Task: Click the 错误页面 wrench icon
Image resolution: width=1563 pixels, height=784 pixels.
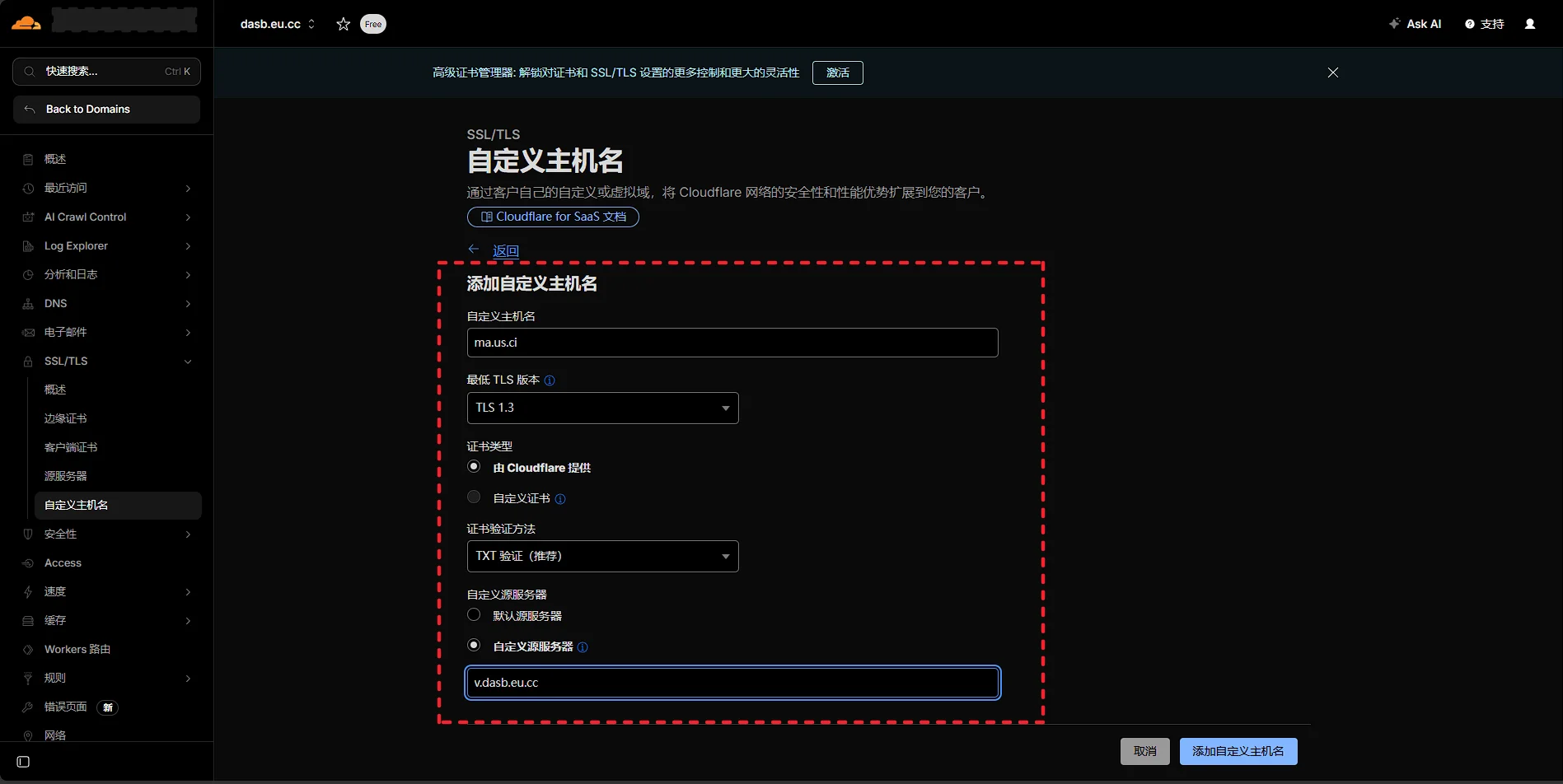Action: [28, 707]
